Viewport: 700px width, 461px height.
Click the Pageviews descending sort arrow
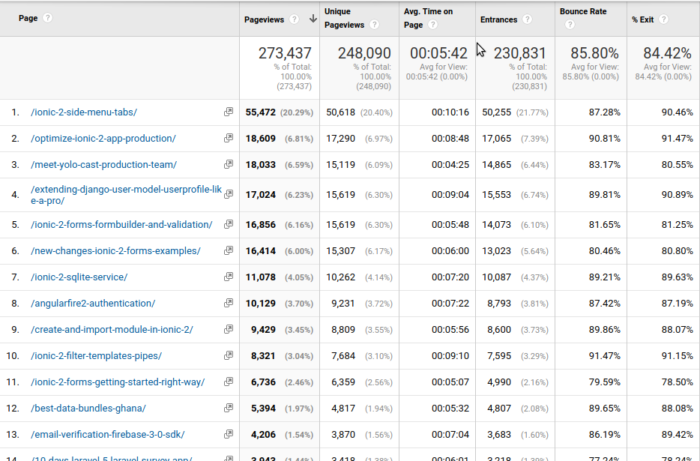coord(312,18)
